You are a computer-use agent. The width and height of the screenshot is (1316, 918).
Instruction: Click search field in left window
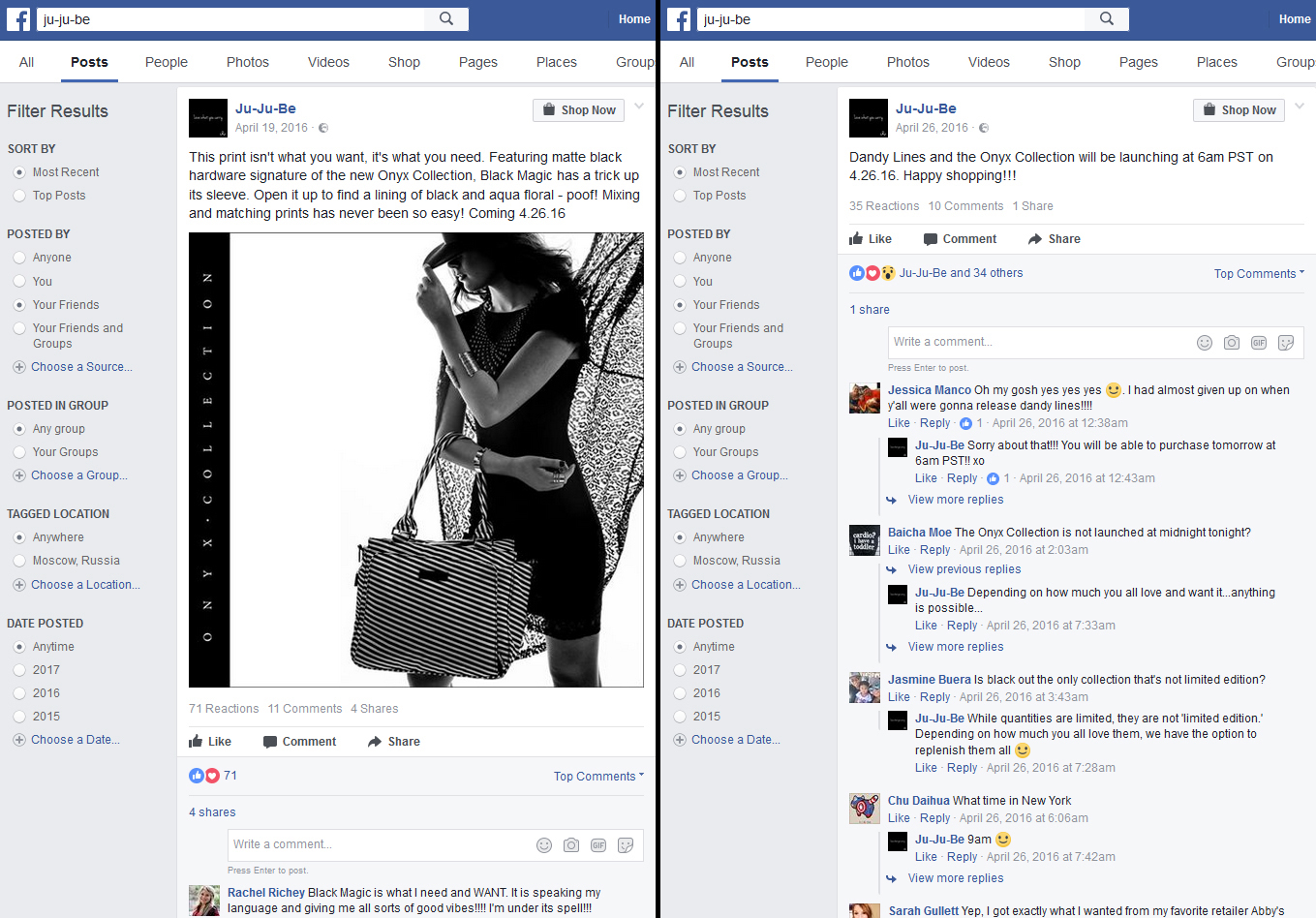[x=230, y=18]
